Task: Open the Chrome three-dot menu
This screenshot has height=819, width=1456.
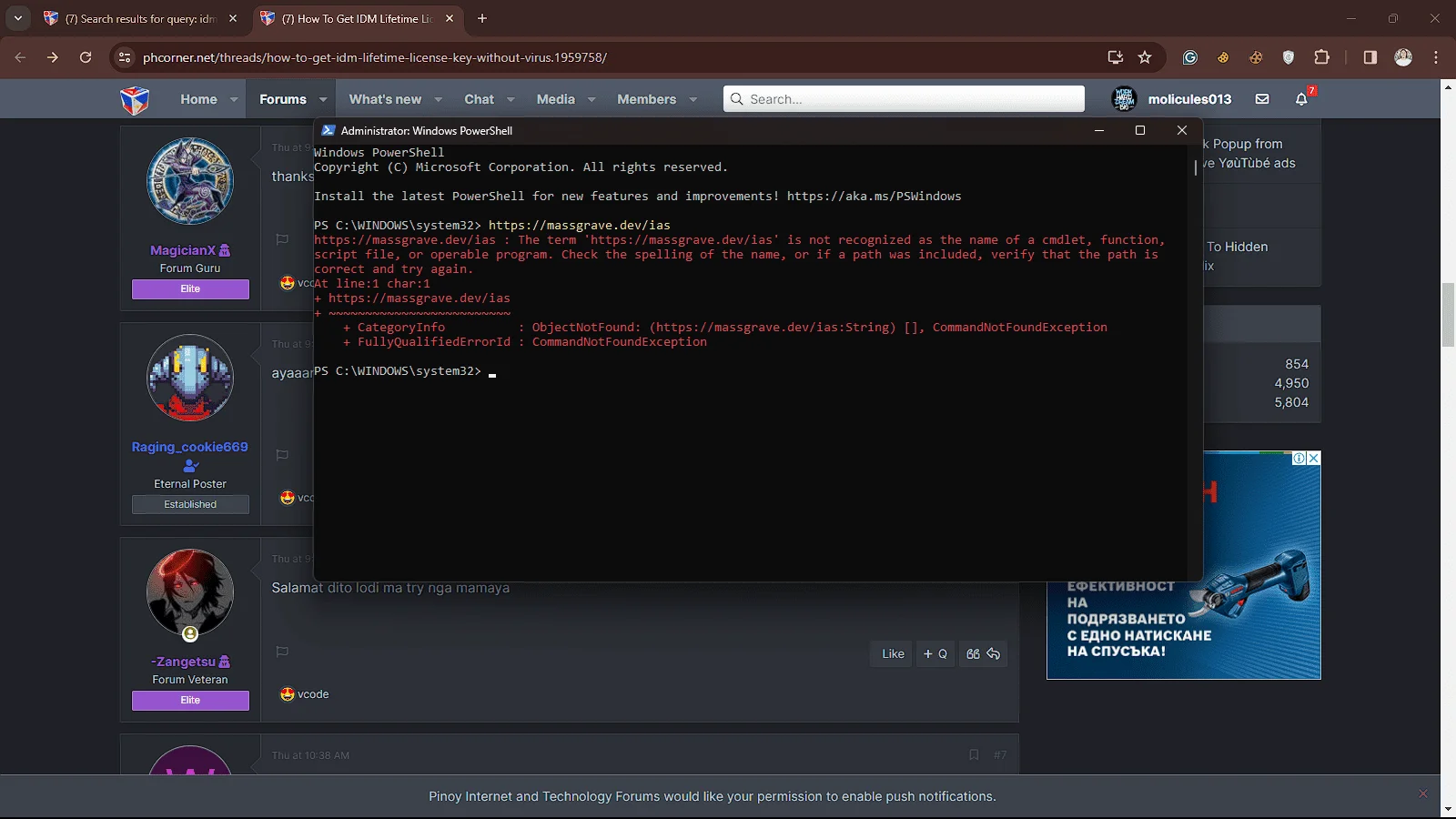Action: pos(1436,57)
